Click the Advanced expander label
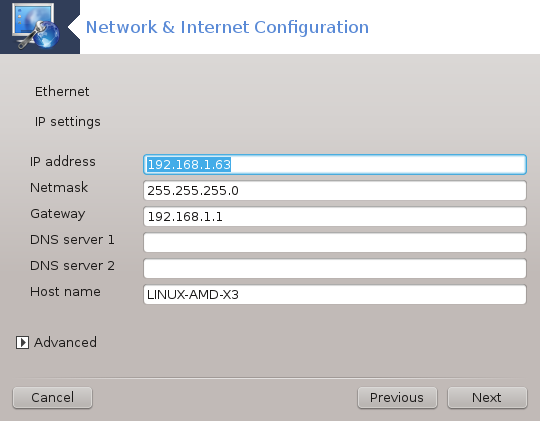This screenshot has height=421, width=540. [65, 342]
